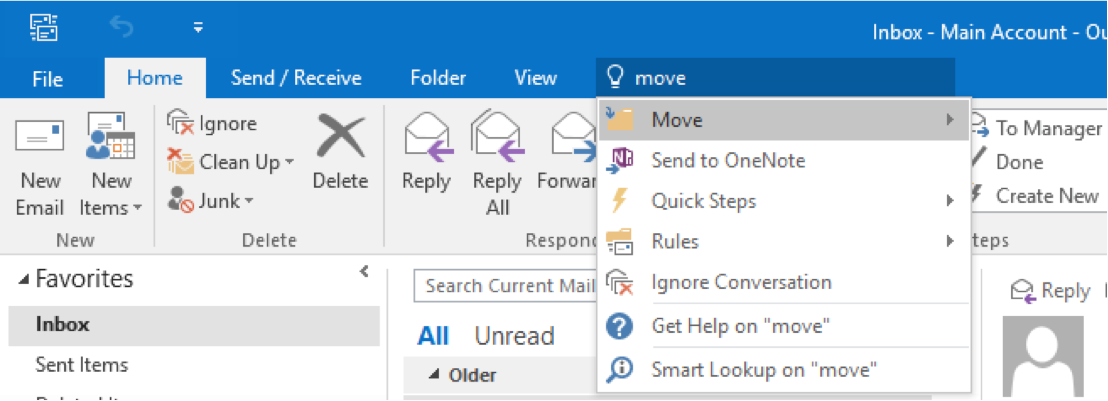This screenshot has width=1108, height=401.
Task: Click the Done quick step
Action: [1009, 162]
